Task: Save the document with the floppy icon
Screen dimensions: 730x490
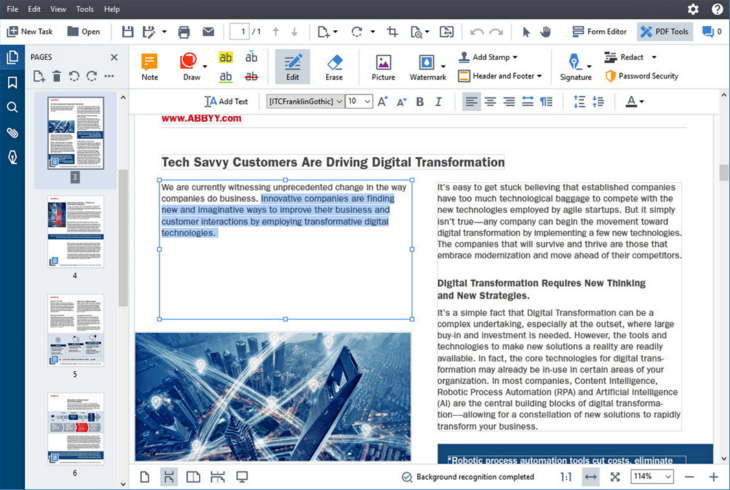Action: [x=128, y=32]
